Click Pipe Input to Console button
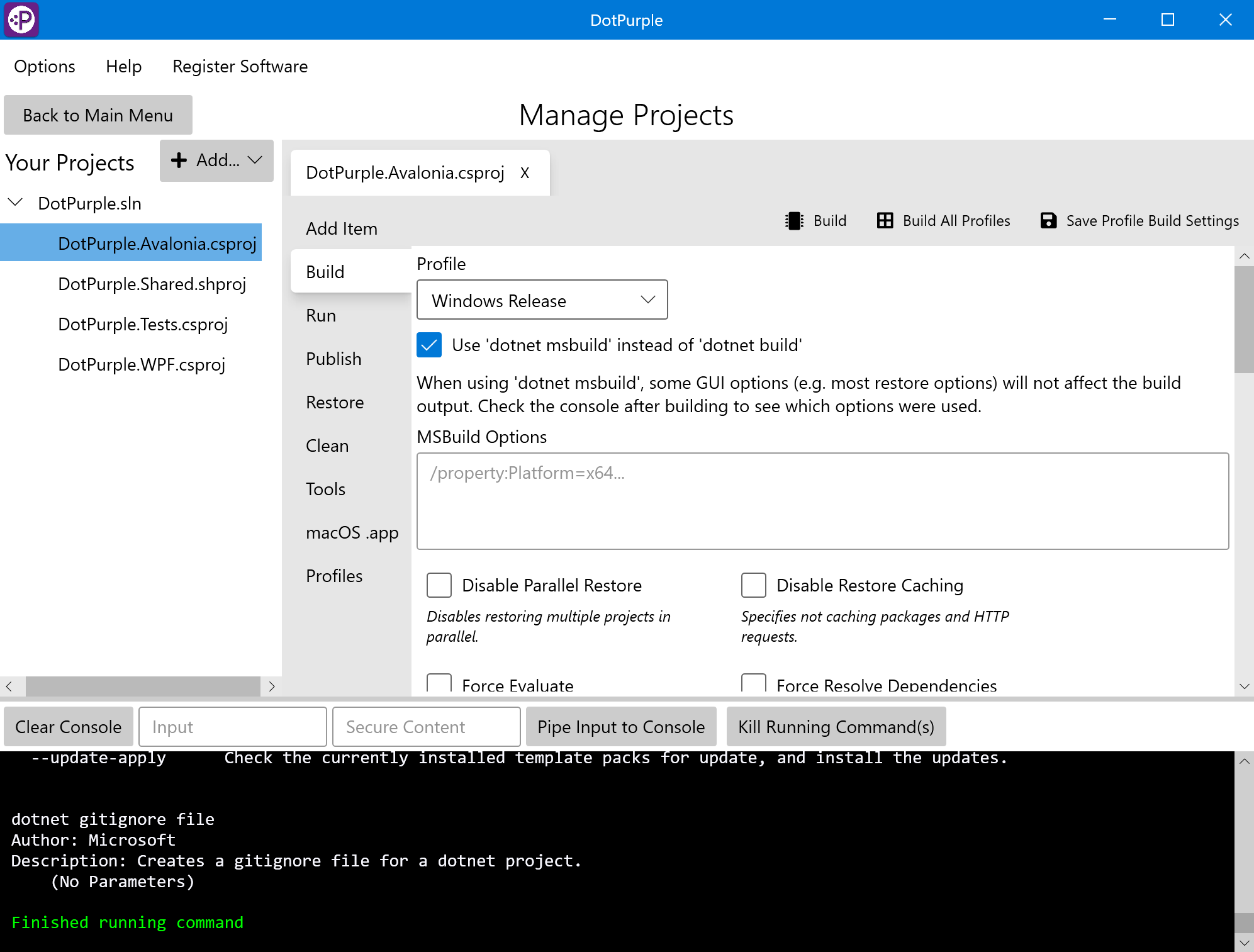Screen dimensions: 1254x952 pyautogui.click(x=621, y=727)
